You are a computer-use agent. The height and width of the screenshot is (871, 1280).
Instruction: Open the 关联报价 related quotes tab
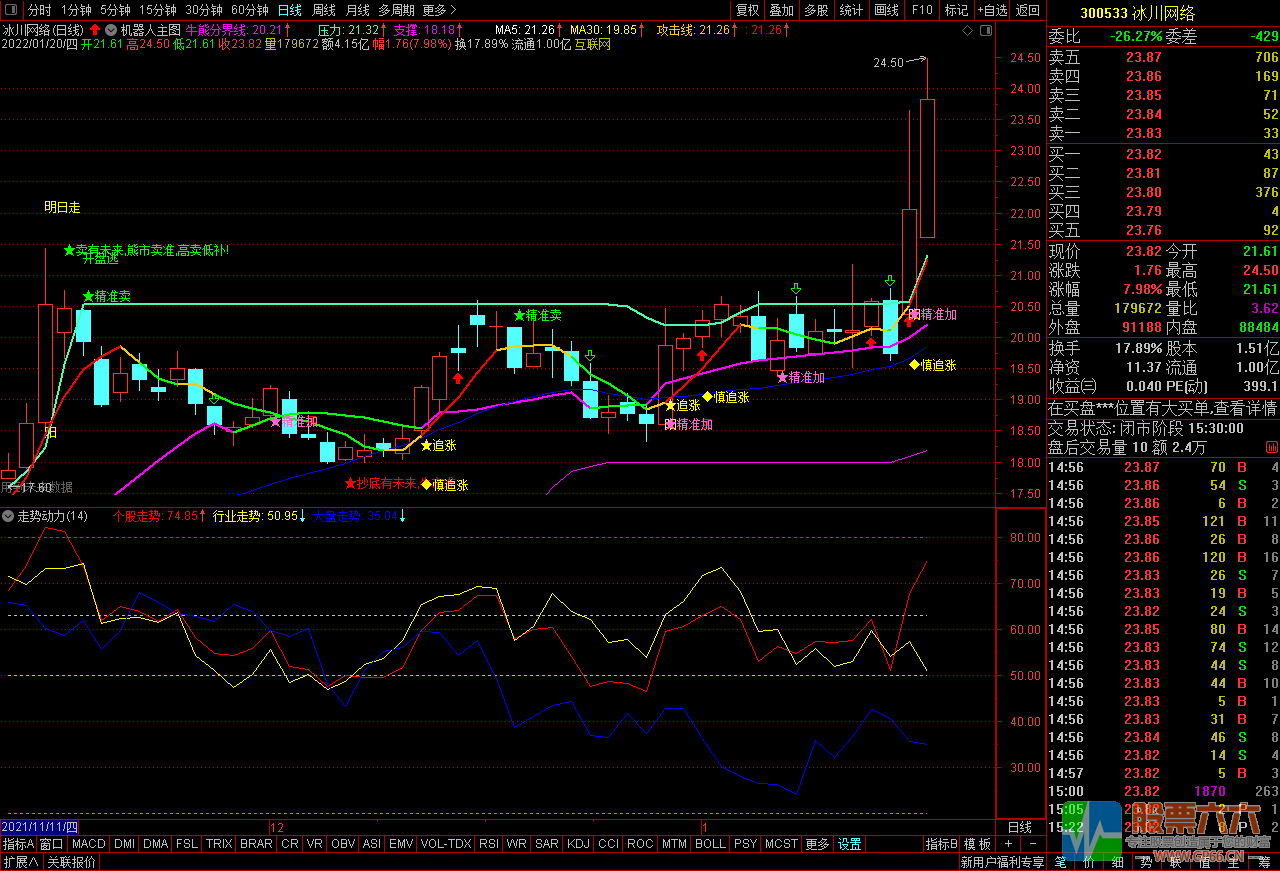pyautogui.click(x=72, y=862)
